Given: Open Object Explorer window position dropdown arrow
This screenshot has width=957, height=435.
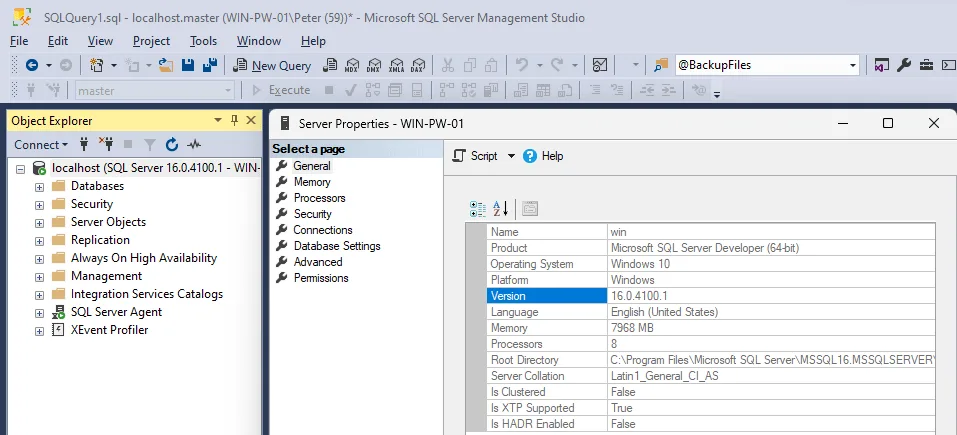Looking at the screenshot, I should 218,121.
